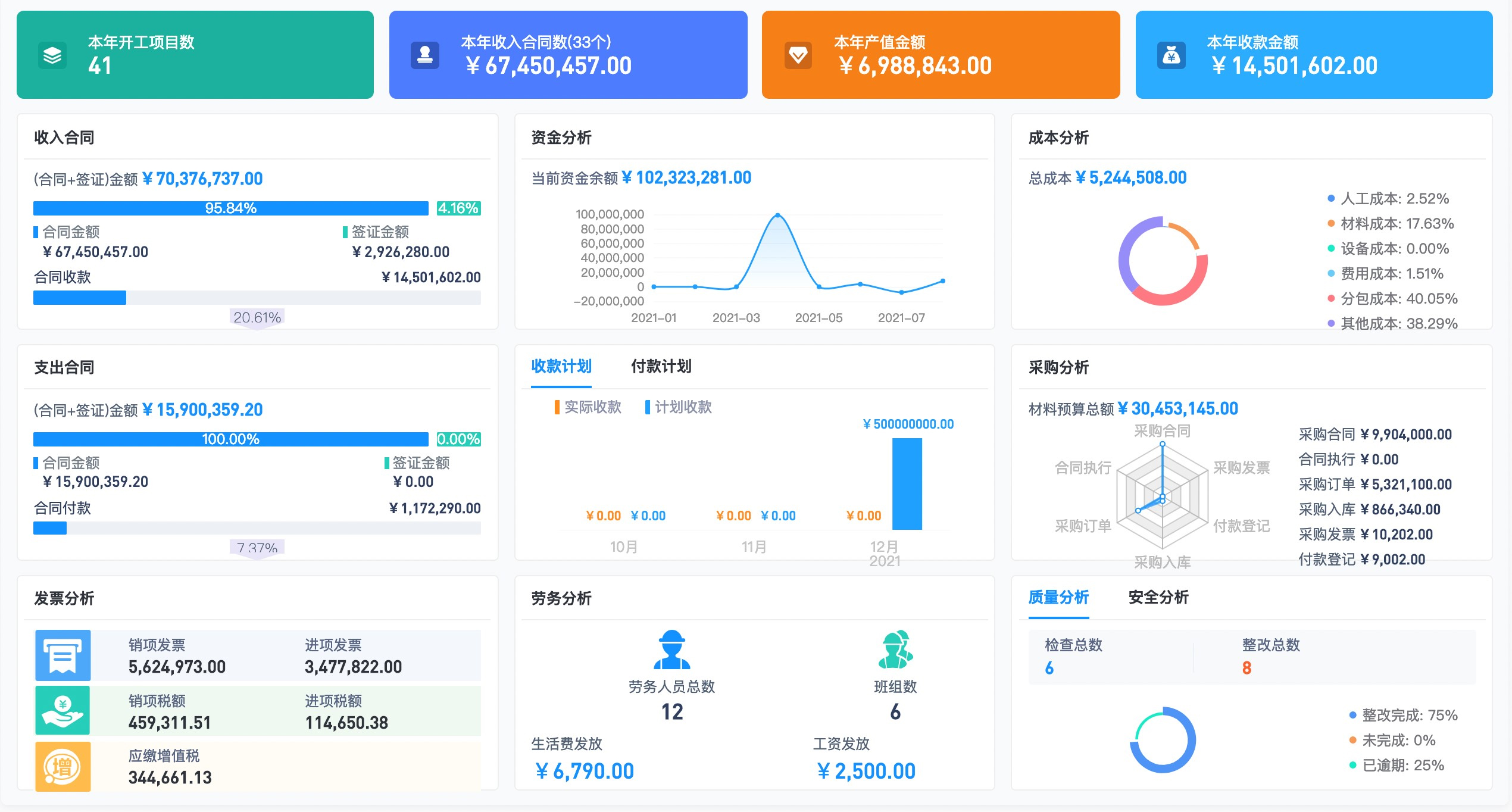Click the December planned receipts bar

[906, 483]
